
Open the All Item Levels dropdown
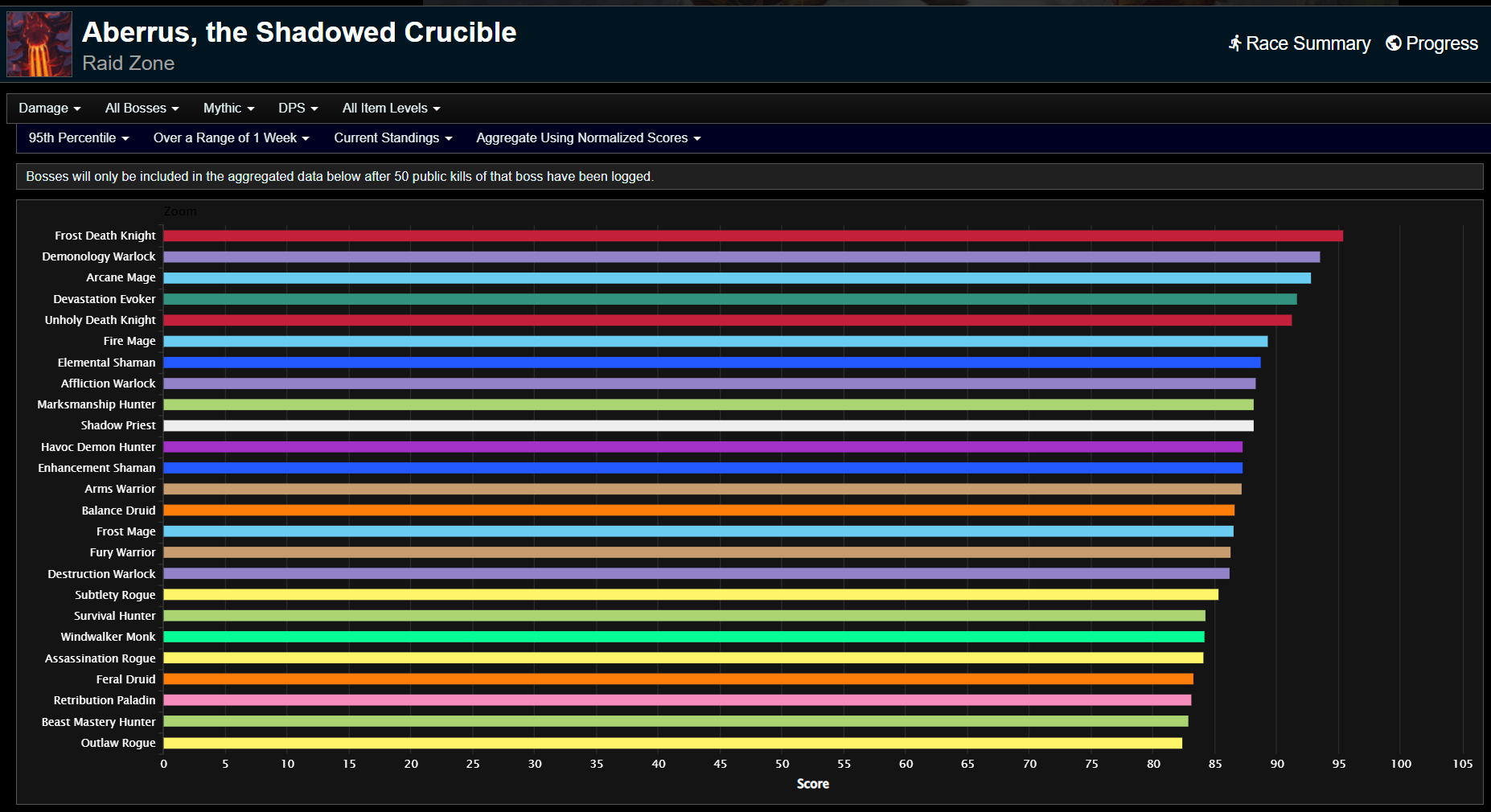click(x=391, y=109)
